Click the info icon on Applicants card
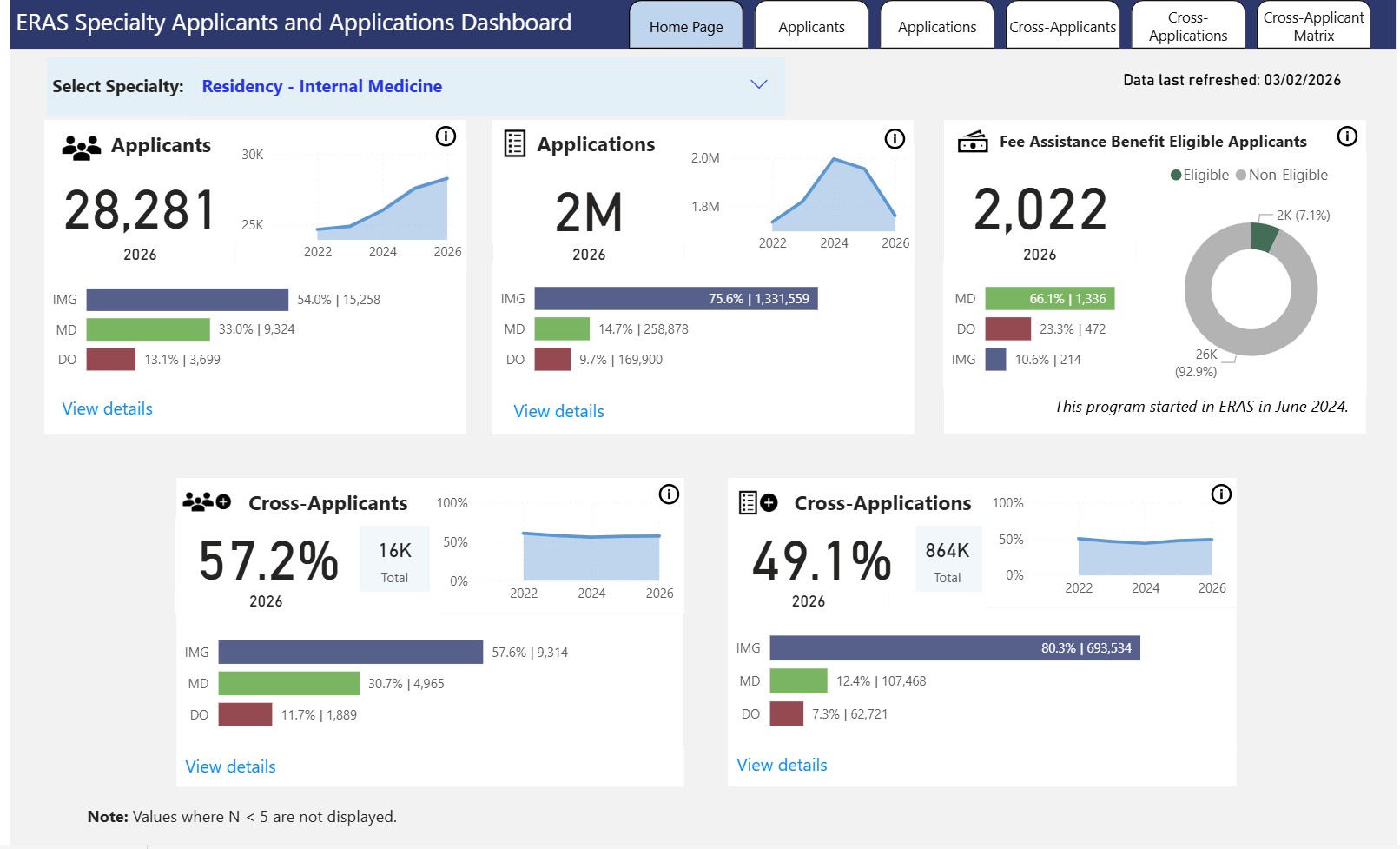The height and width of the screenshot is (849, 1400). pyautogui.click(x=446, y=136)
